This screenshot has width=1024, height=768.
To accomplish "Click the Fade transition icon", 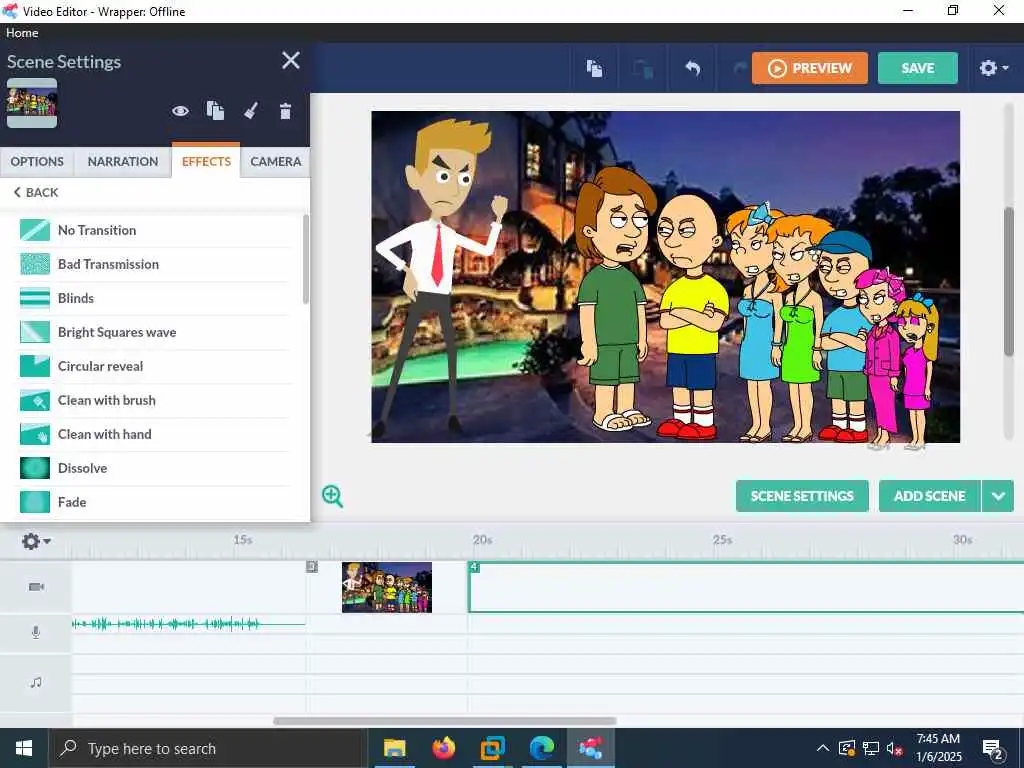I will 35,502.
